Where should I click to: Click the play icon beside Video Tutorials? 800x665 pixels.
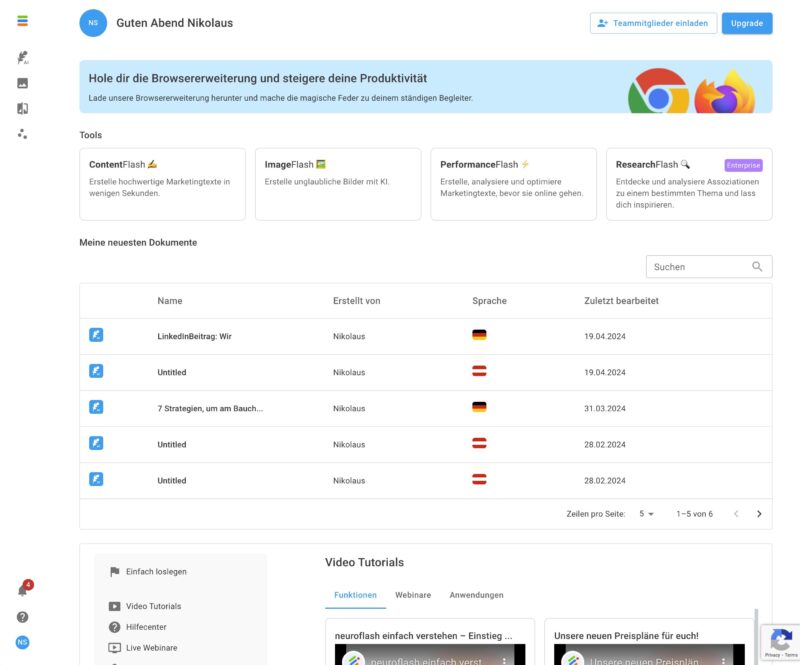click(114, 606)
